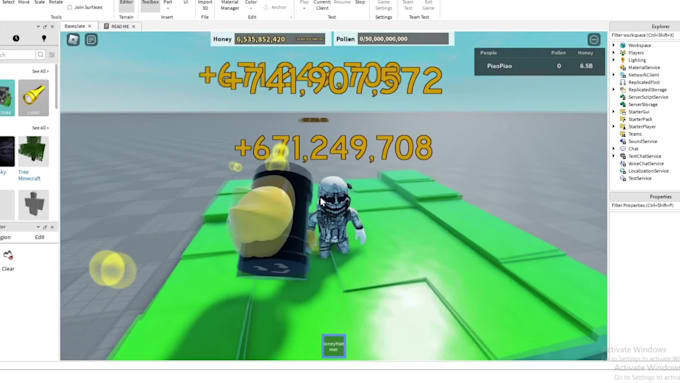Expand the Workspace tree node
The image size is (680, 383).
614,45
